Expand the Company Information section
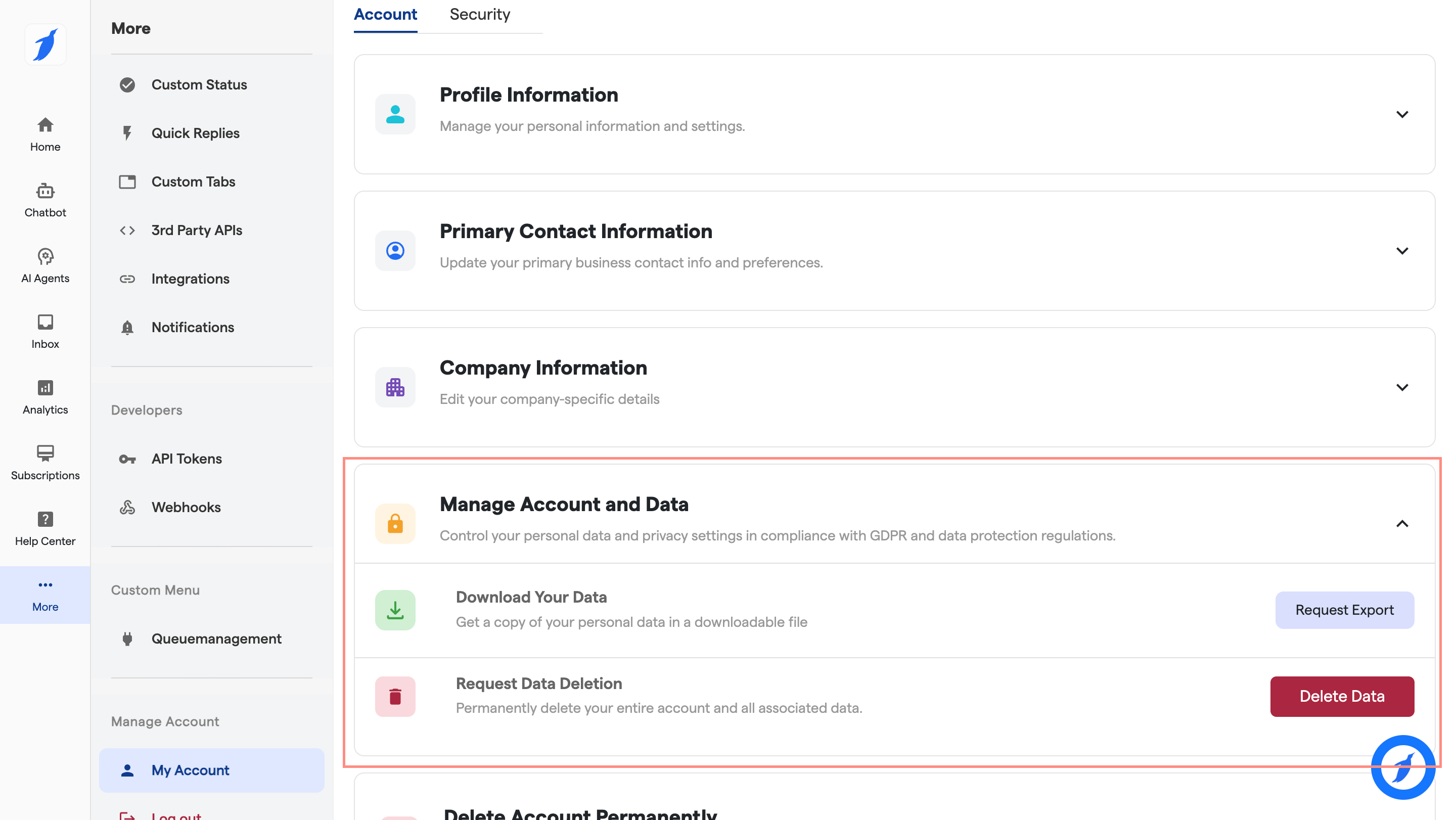 pos(1402,387)
